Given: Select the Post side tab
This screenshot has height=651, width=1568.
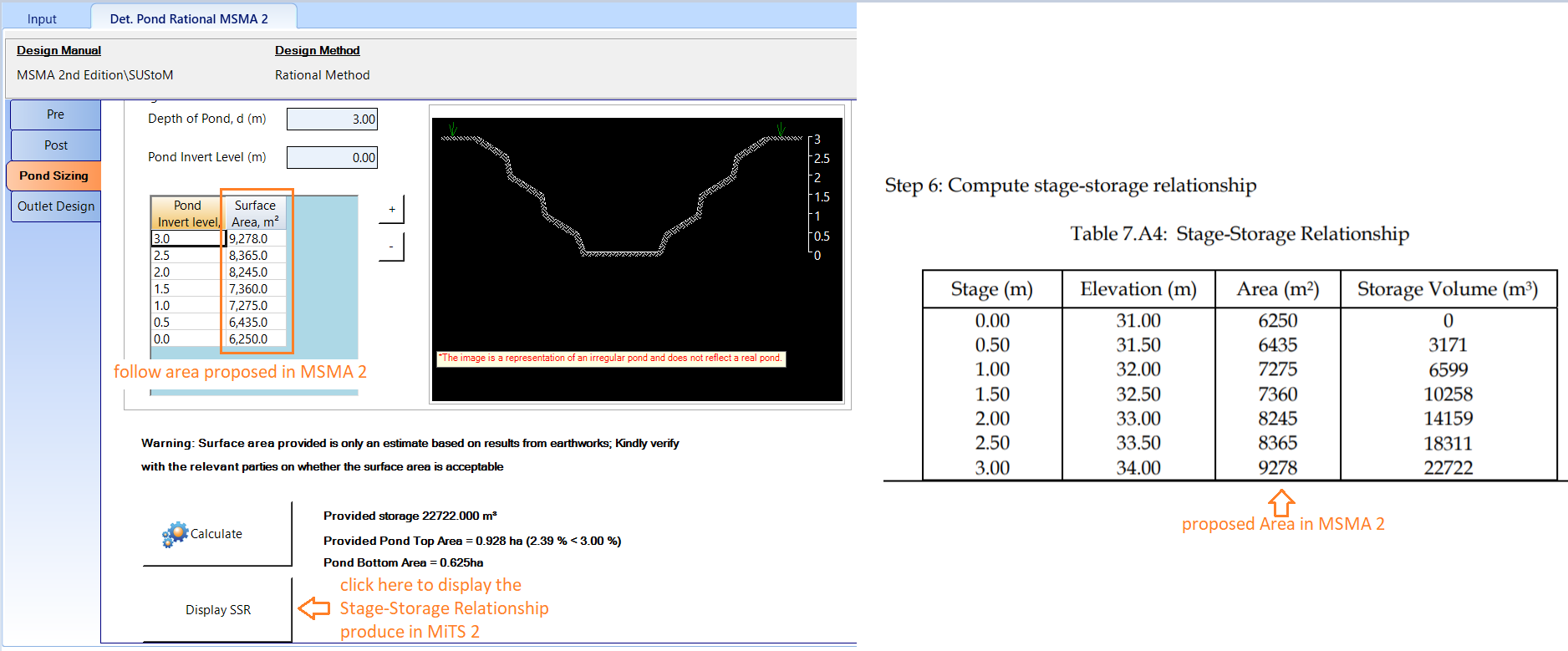Looking at the screenshot, I should (x=55, y=145).
